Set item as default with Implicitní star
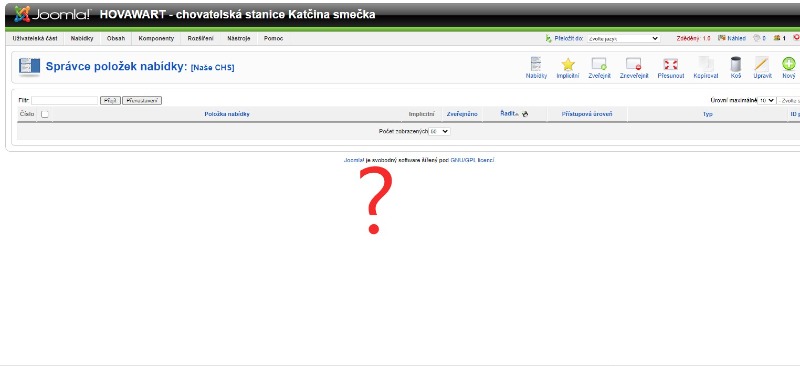 568,68
